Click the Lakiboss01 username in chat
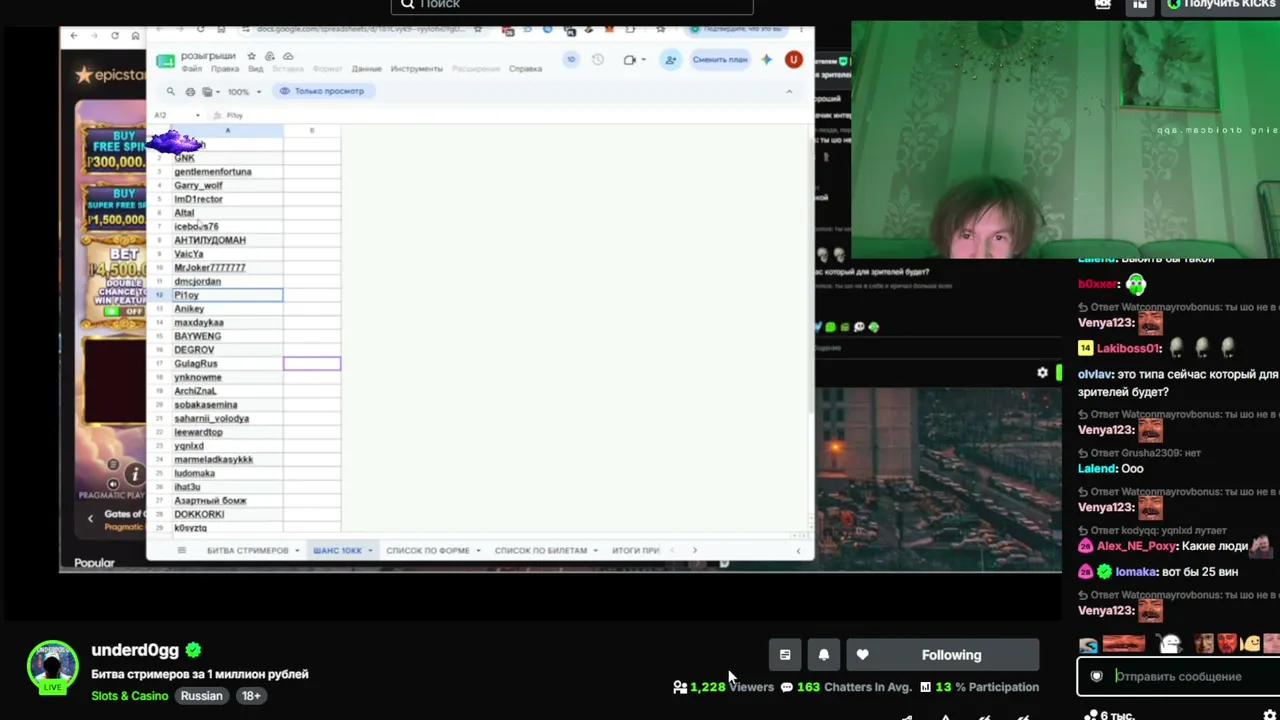 pyautogui.click(x=1129, y=348)
